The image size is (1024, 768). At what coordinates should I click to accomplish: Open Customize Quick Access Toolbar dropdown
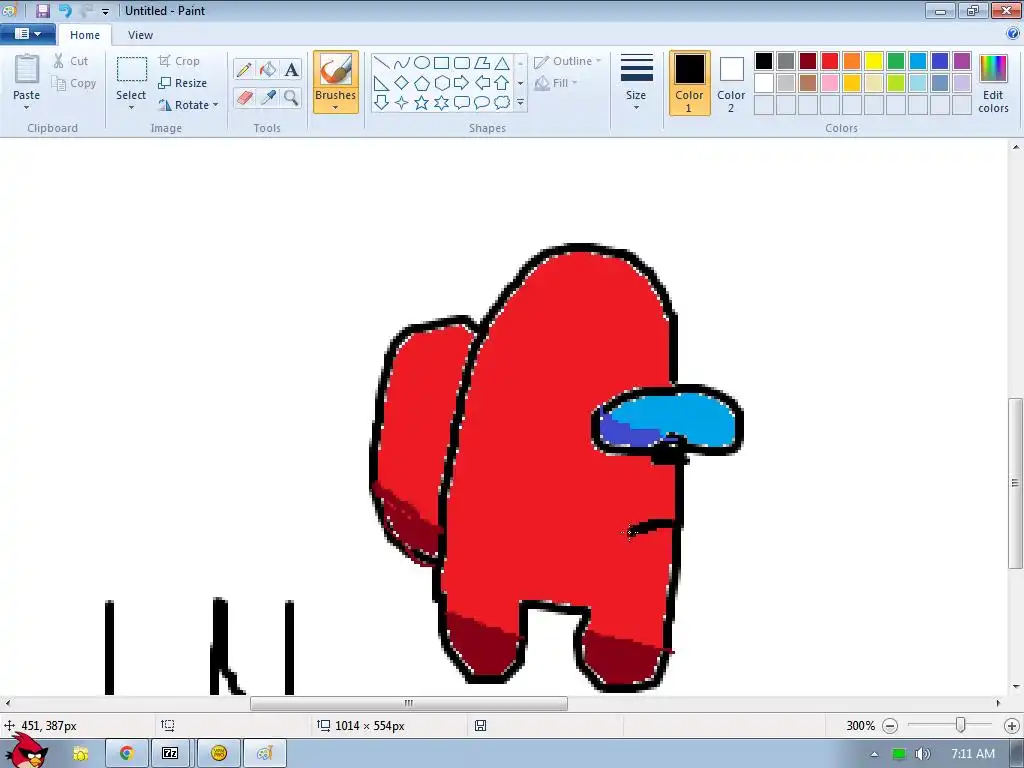pos(105,11)
